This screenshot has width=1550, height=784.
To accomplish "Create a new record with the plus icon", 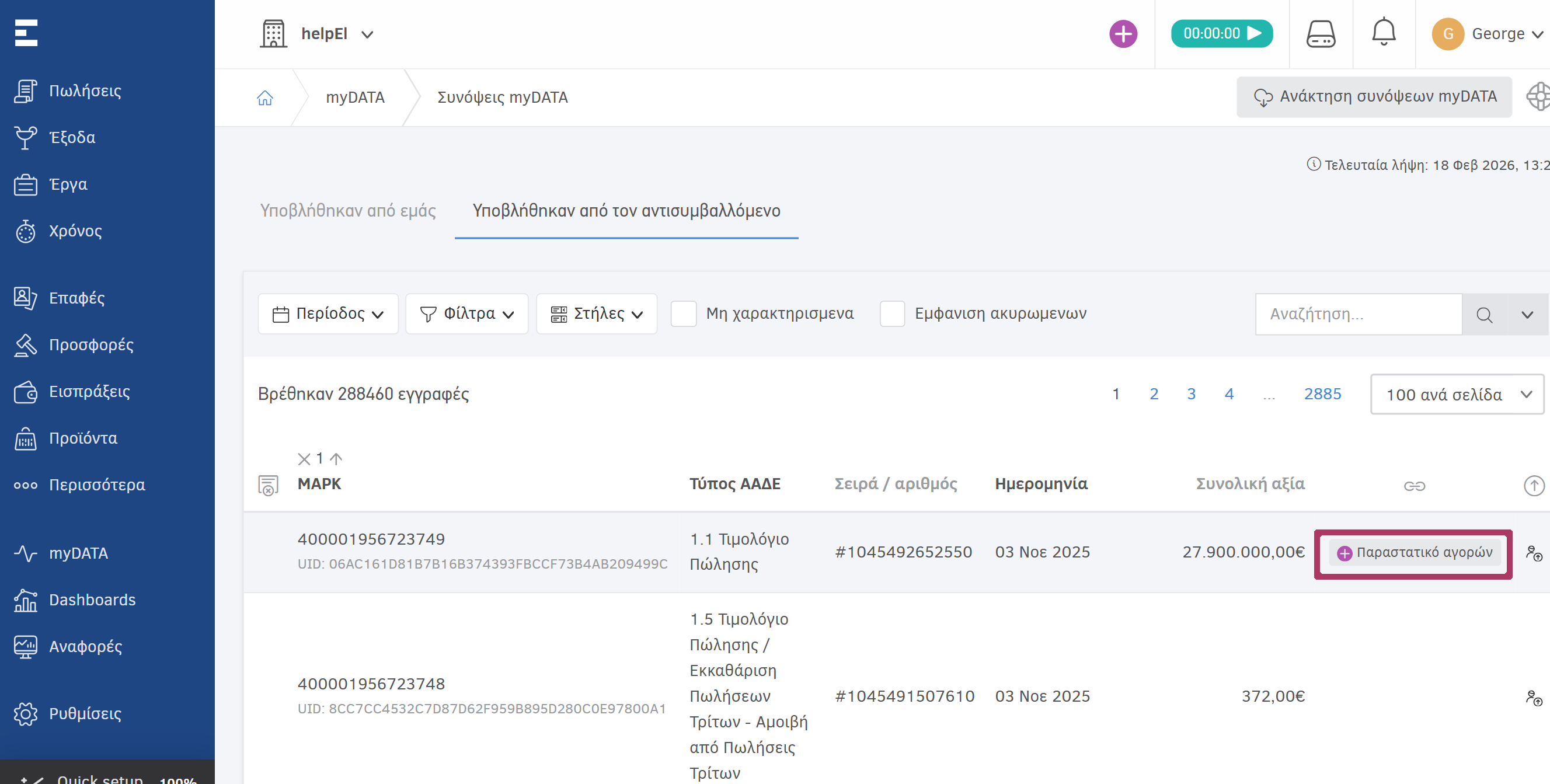I will point(1123,34).
